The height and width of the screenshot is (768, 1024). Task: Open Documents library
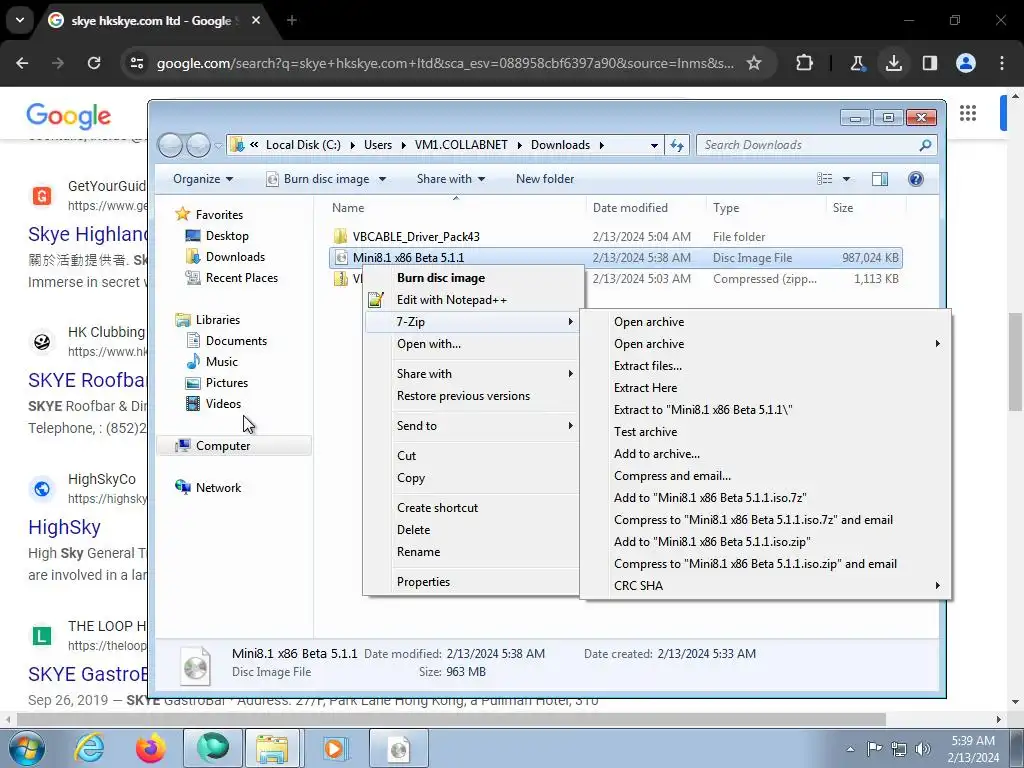[235, 341]
